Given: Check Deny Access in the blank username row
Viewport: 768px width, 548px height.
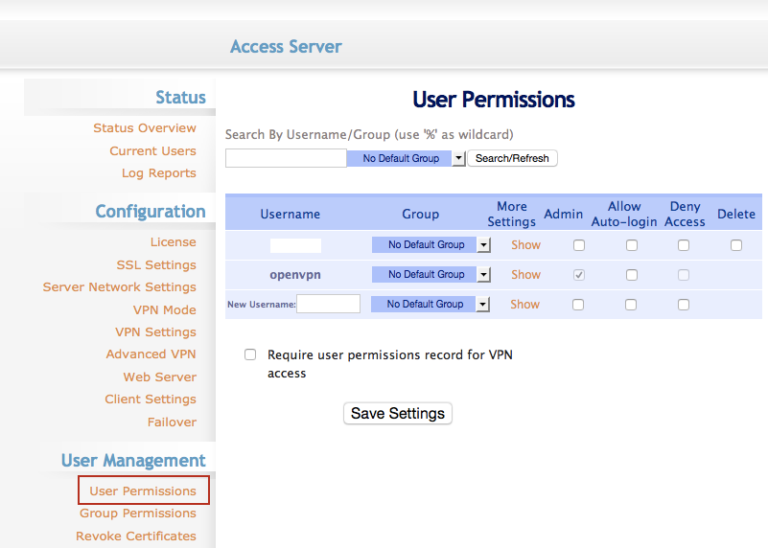Looking at the screenshot, I should (684, 245).
